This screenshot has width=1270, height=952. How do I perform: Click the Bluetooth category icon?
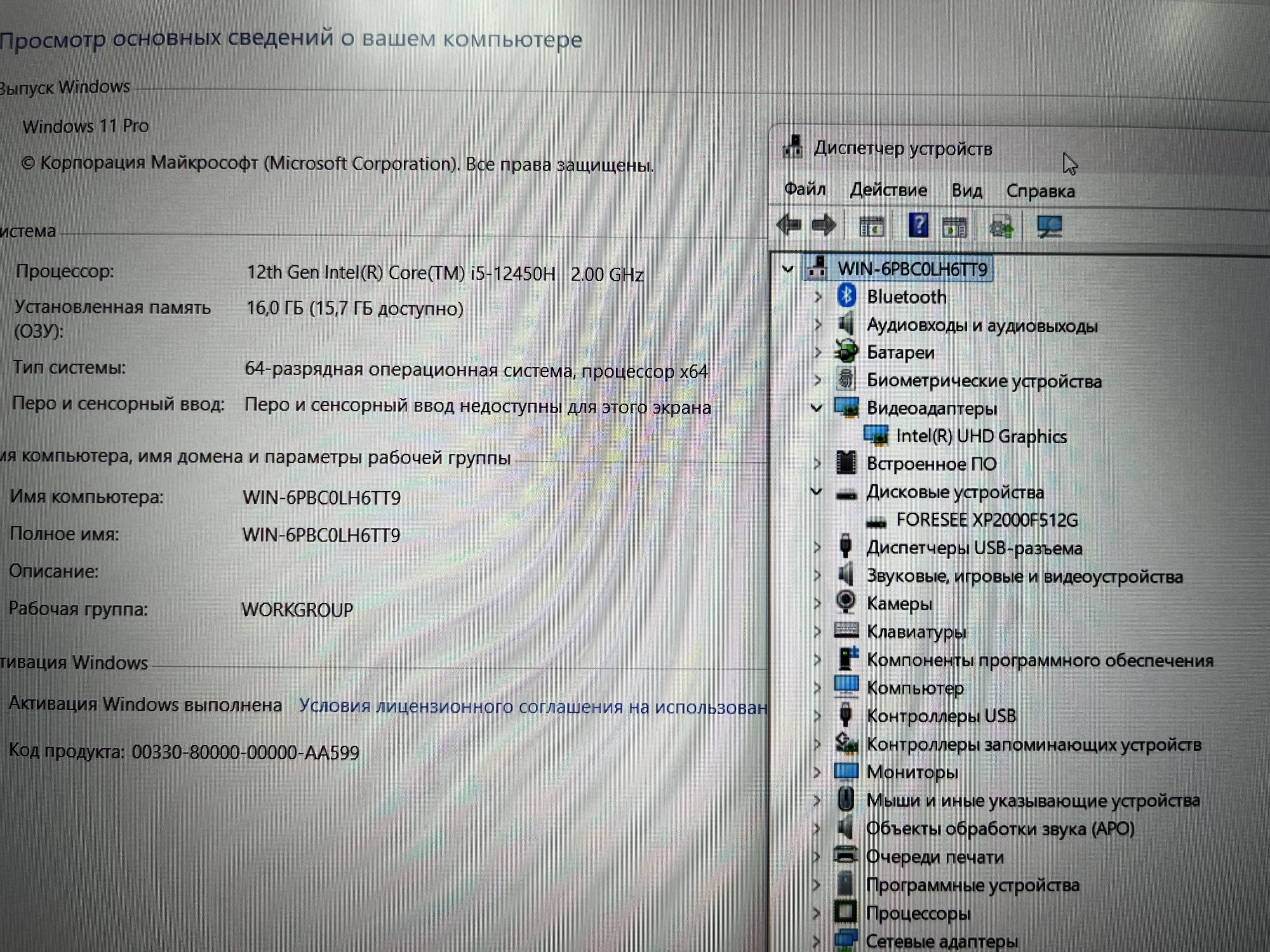pos(846,296)
